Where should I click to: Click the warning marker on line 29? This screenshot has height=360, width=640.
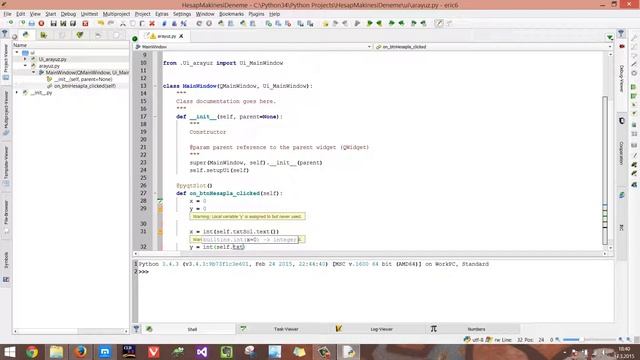click(160, 209)
